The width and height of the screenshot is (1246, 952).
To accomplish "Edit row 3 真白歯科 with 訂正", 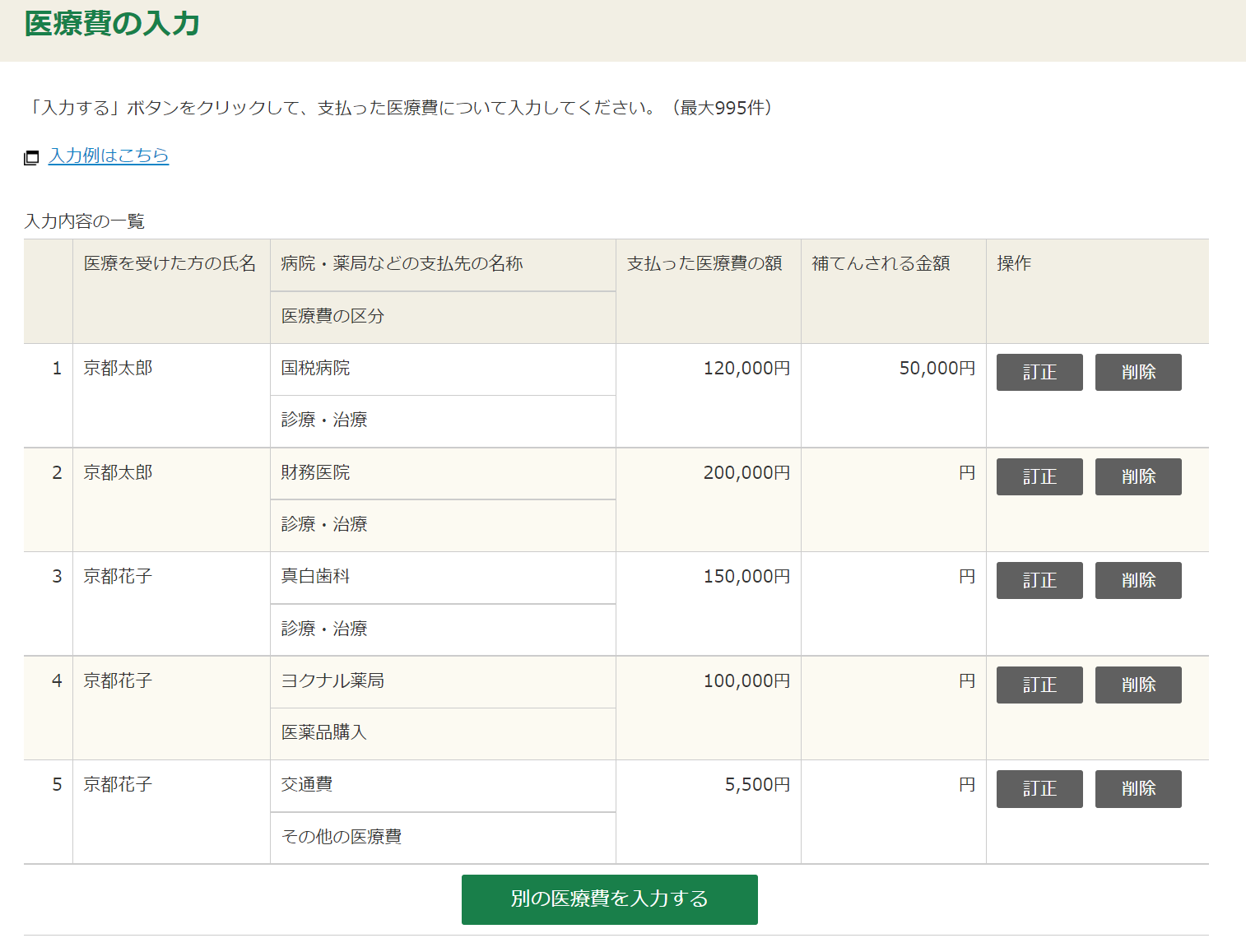I will (1039, 580).
